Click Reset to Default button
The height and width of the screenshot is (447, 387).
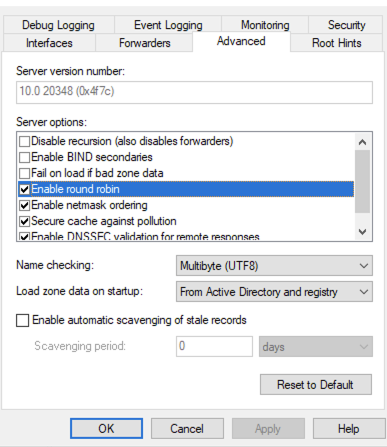tap(316, 384)
